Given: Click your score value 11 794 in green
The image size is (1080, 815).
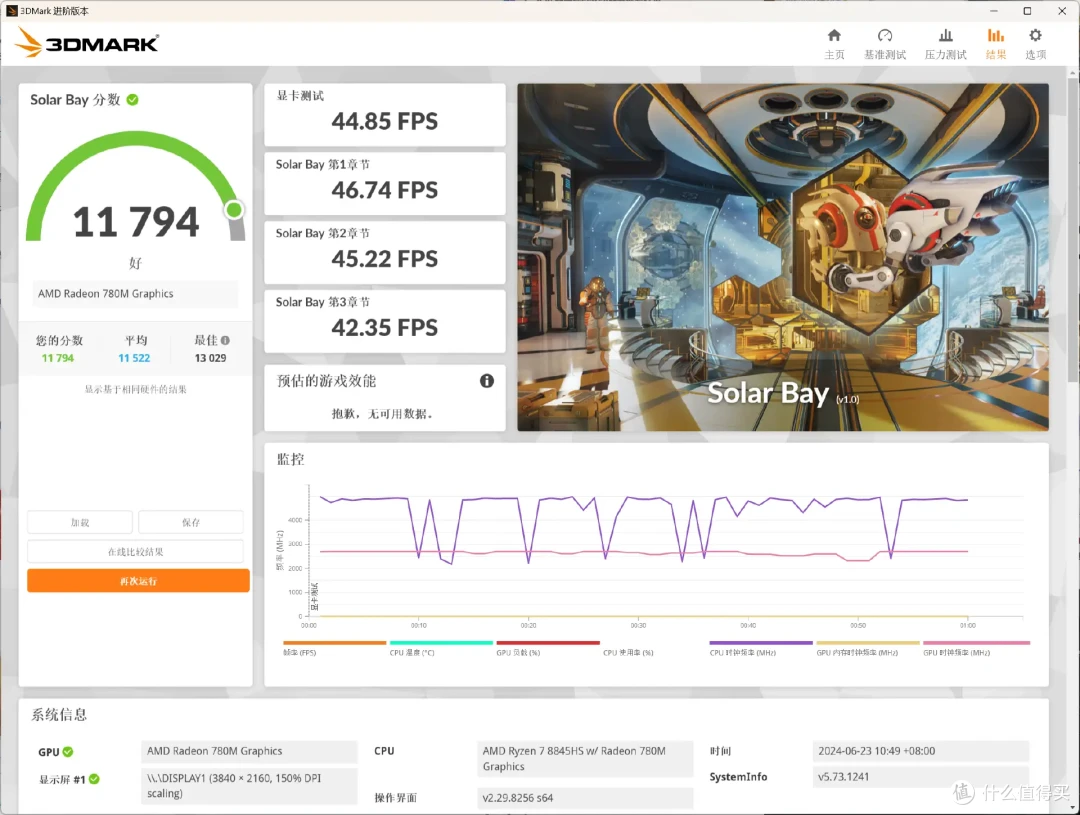Looking at the screenshot, I should pyautogui.click(x=57, y=358).
